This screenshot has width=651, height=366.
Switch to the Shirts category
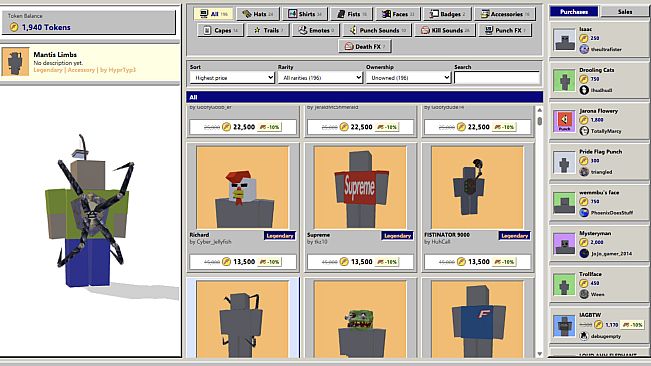pyautogui.click(x=305, y=14)
